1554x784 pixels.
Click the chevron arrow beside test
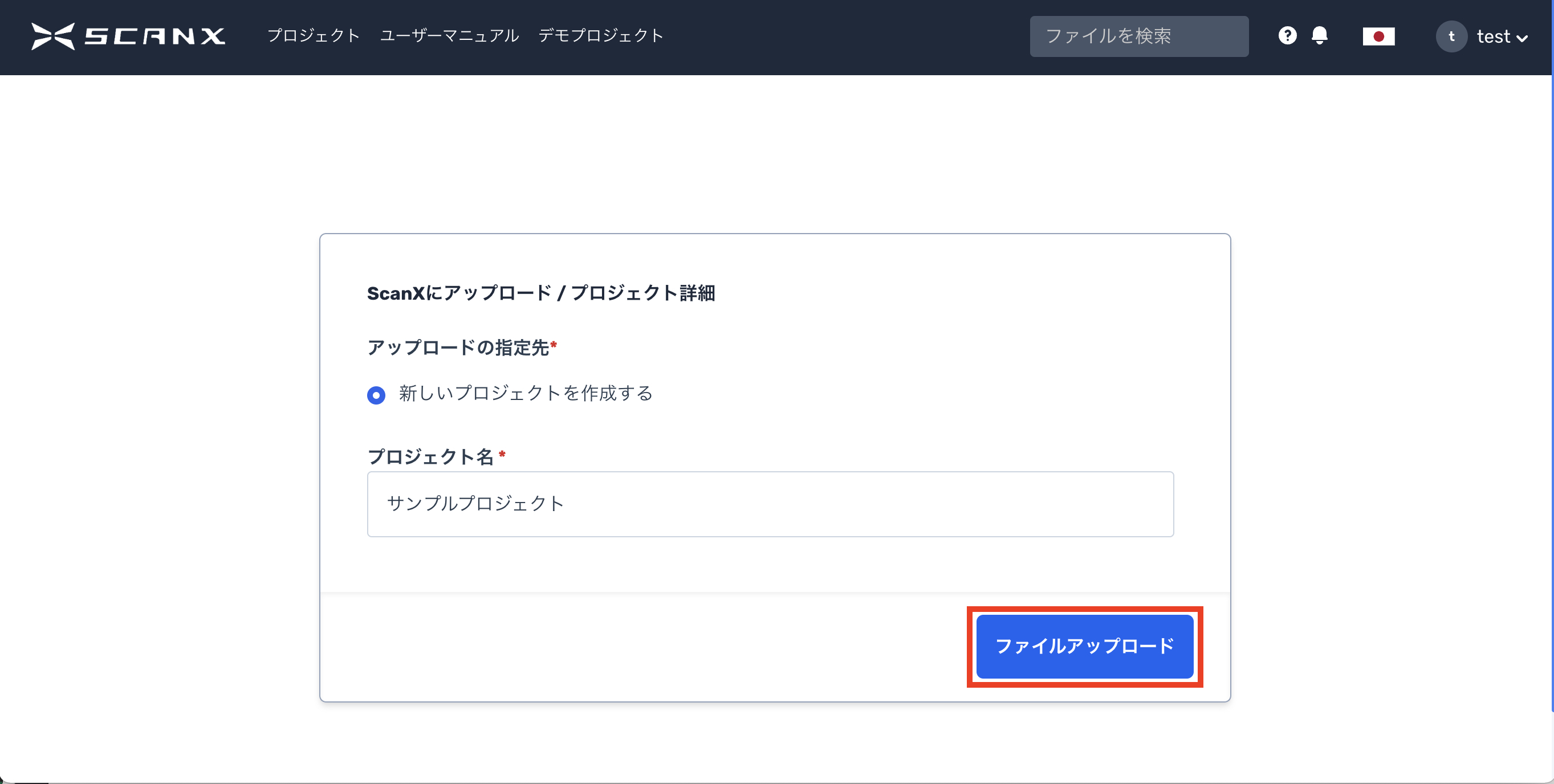[x=1522, y=39]
